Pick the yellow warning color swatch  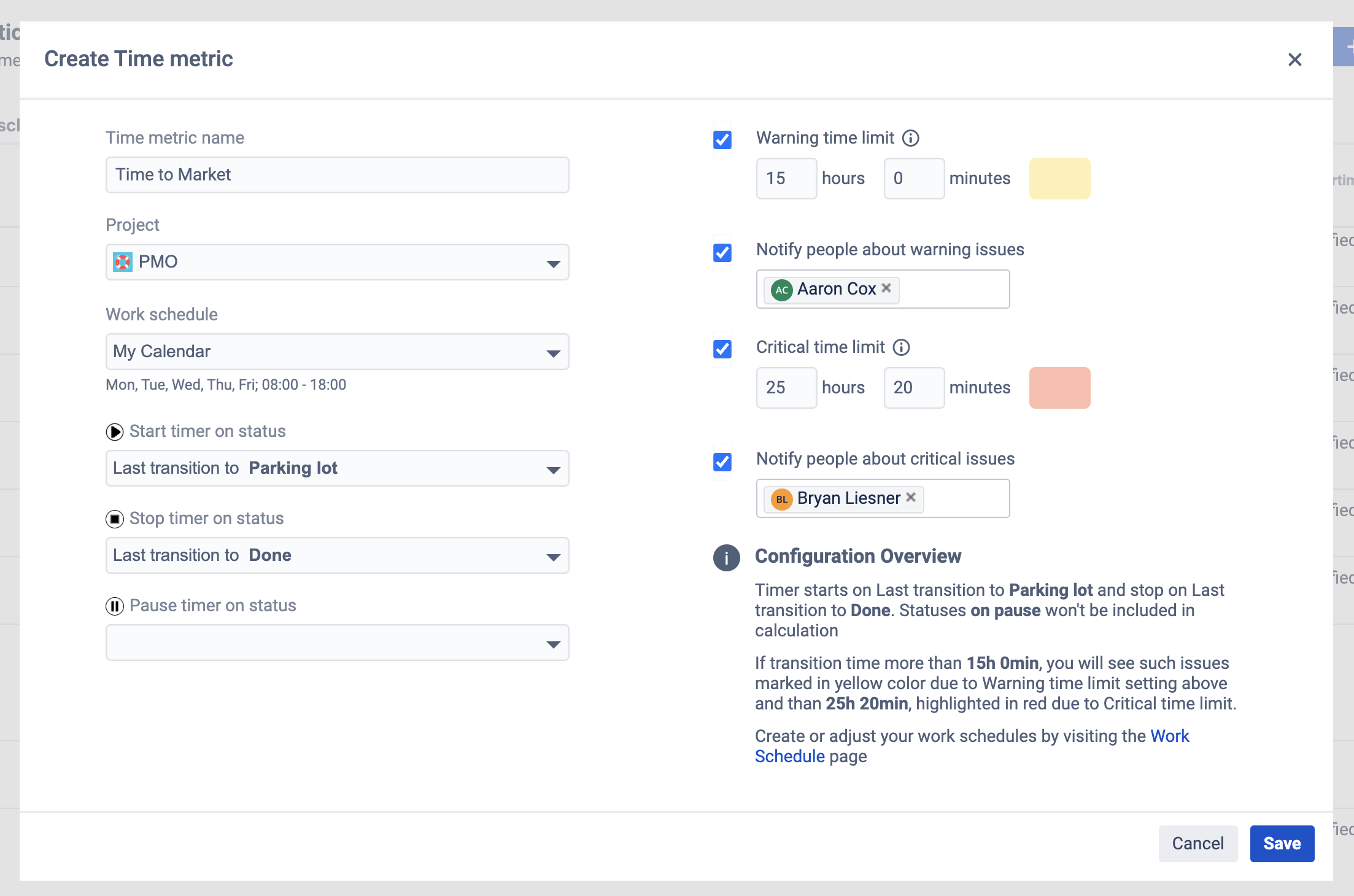click(x=1059, y=179)
